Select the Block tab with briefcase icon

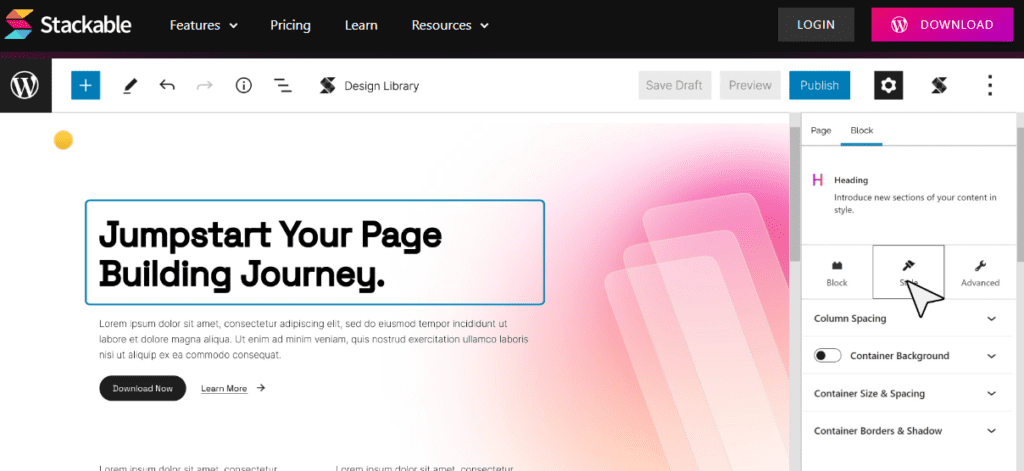pos(837,273)
